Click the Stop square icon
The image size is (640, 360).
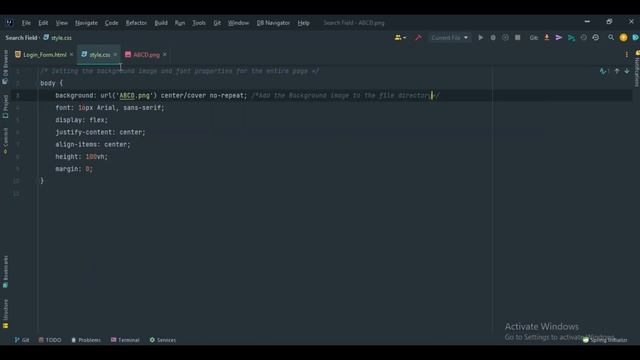(518, 38)
